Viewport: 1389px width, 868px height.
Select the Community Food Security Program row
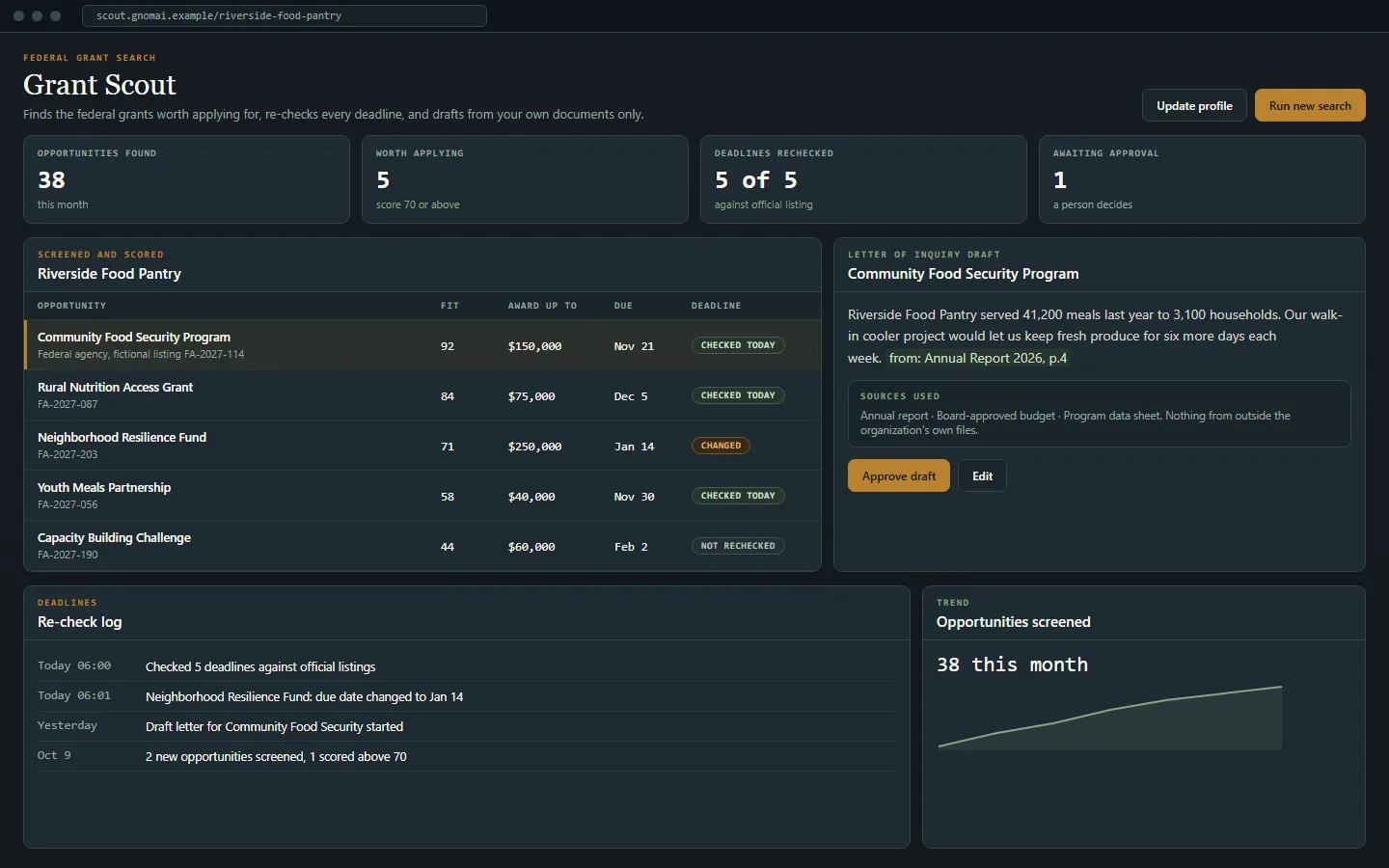[x=422, y=345]
